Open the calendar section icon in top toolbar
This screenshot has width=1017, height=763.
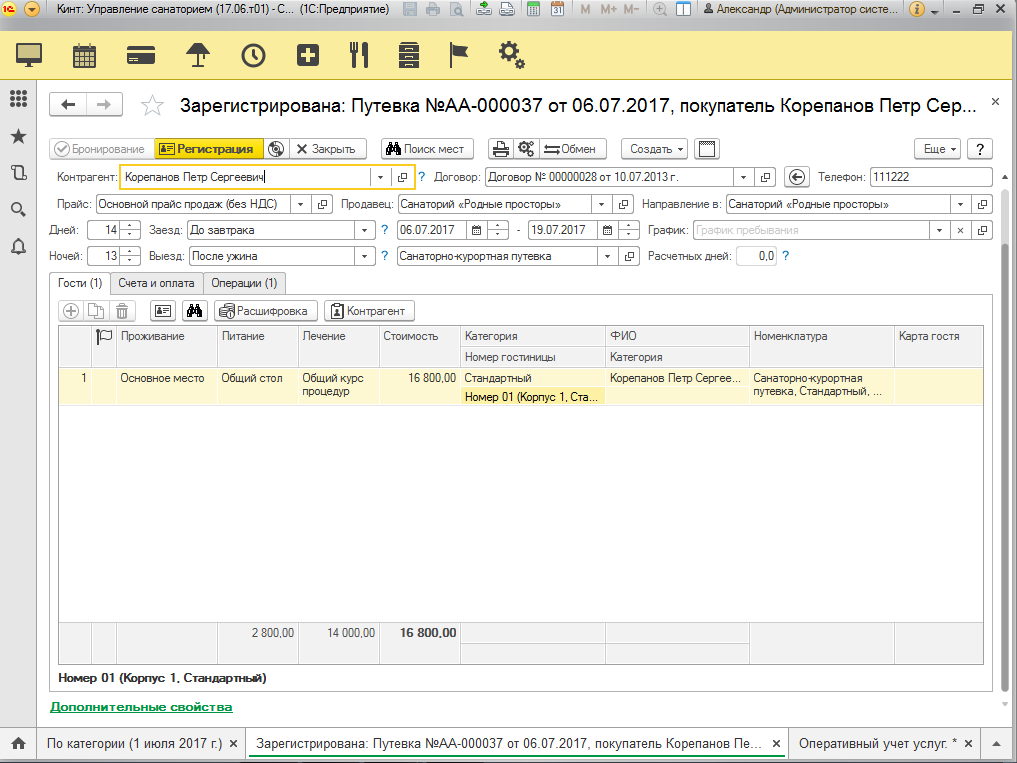[85, 55]
